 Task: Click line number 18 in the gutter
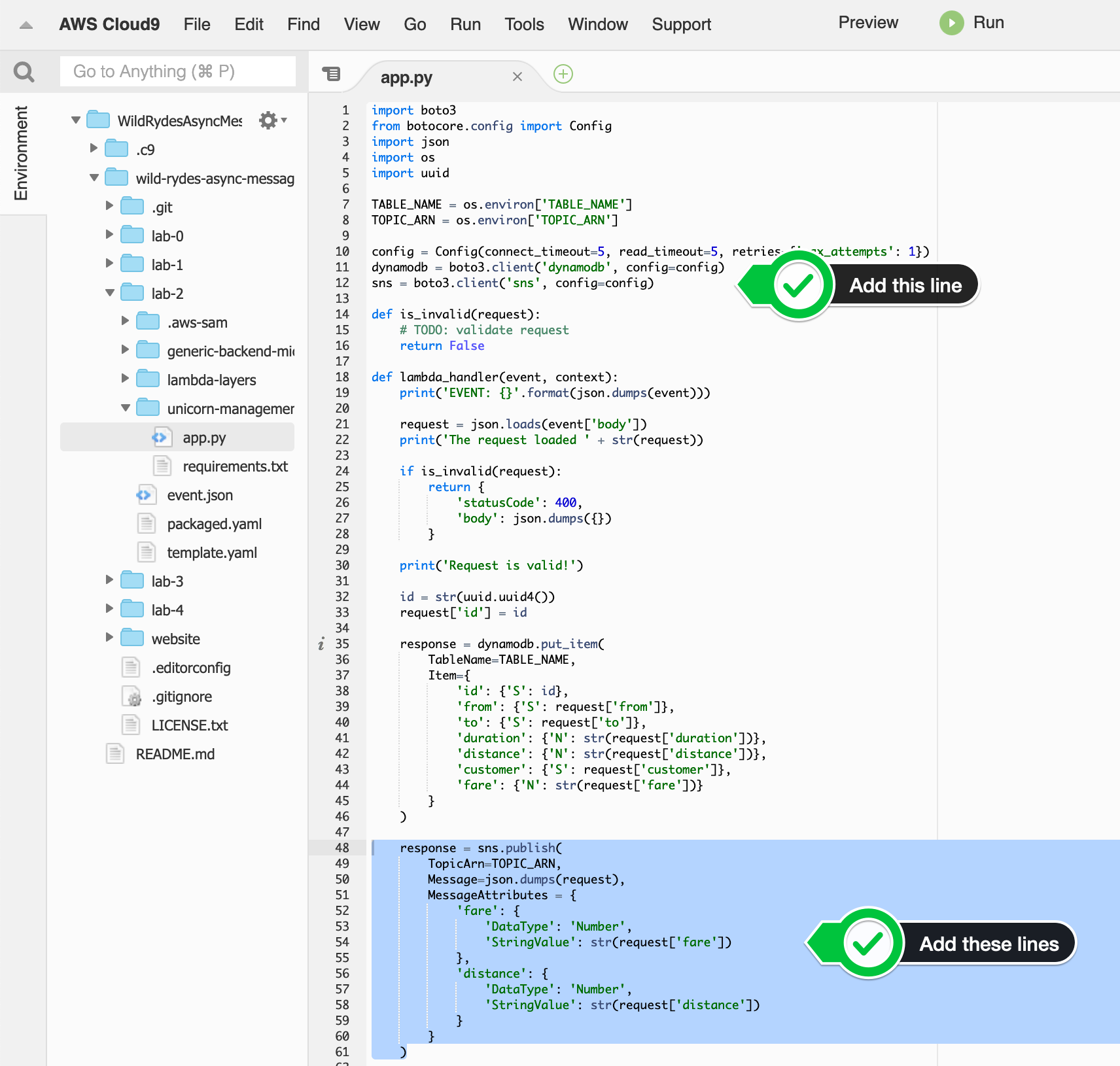(x=342, y=377)
